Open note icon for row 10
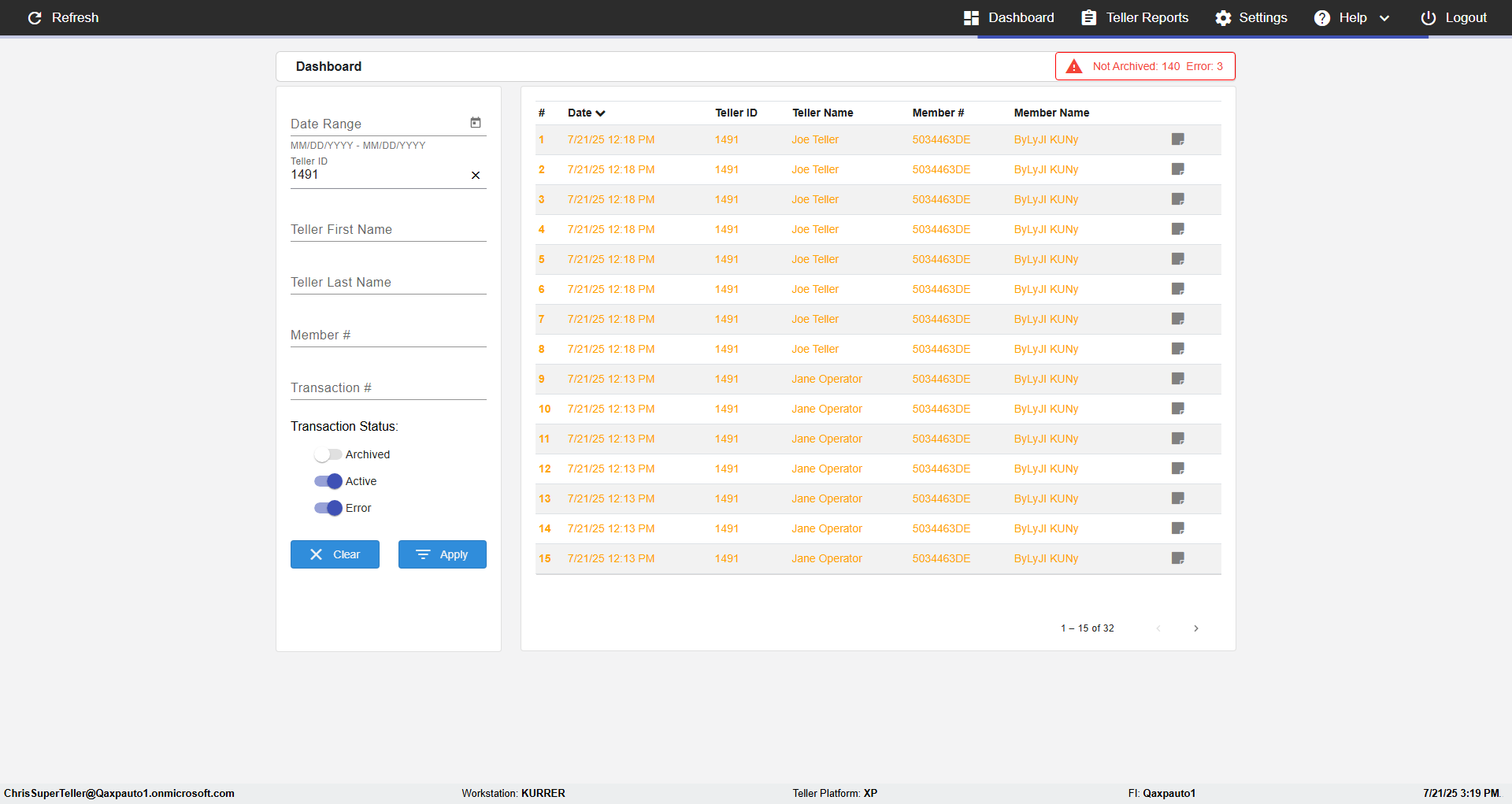The image size is (1512, 804). (1178, 409)
